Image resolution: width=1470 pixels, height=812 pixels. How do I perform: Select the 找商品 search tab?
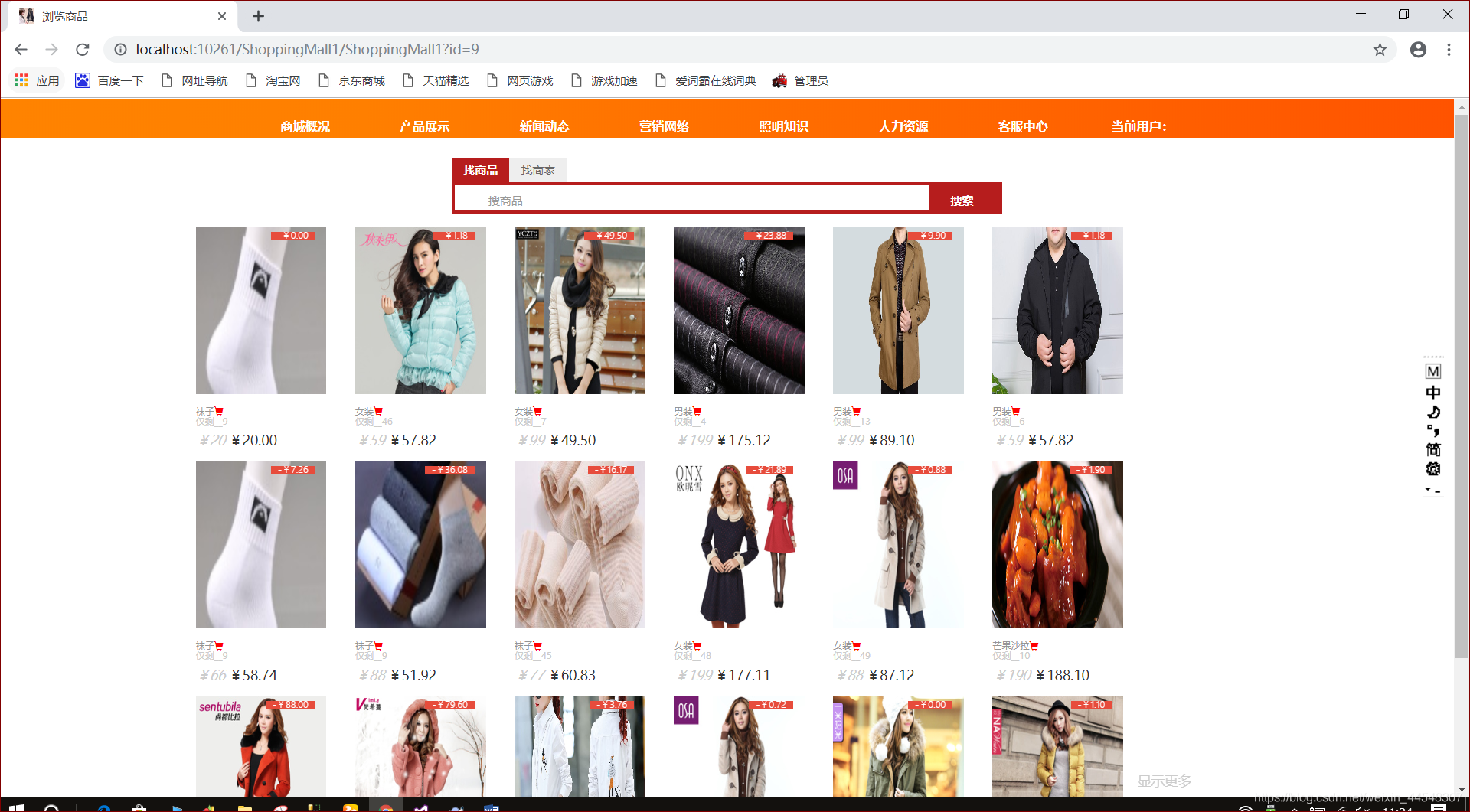pyautogui.click(x=480, y=170)
